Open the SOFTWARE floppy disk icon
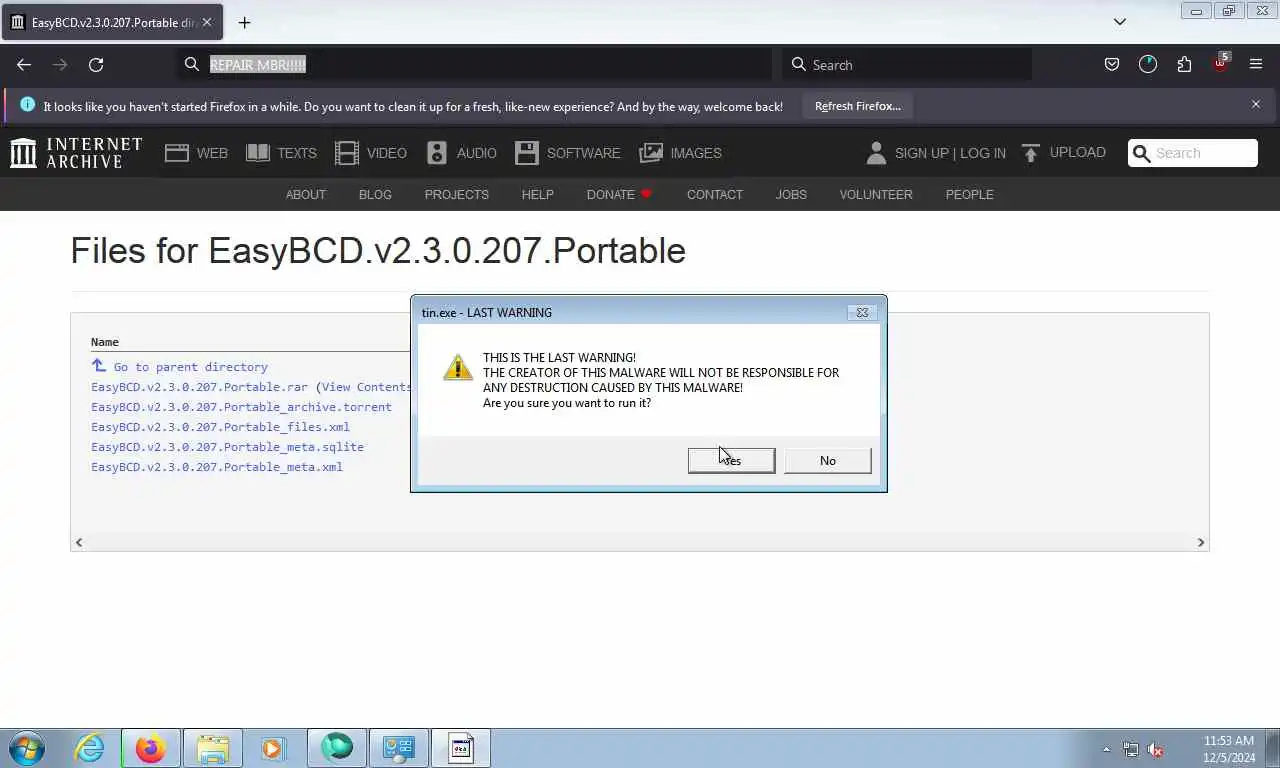This screenshot has width=1280, height=768. click(527, 153)
